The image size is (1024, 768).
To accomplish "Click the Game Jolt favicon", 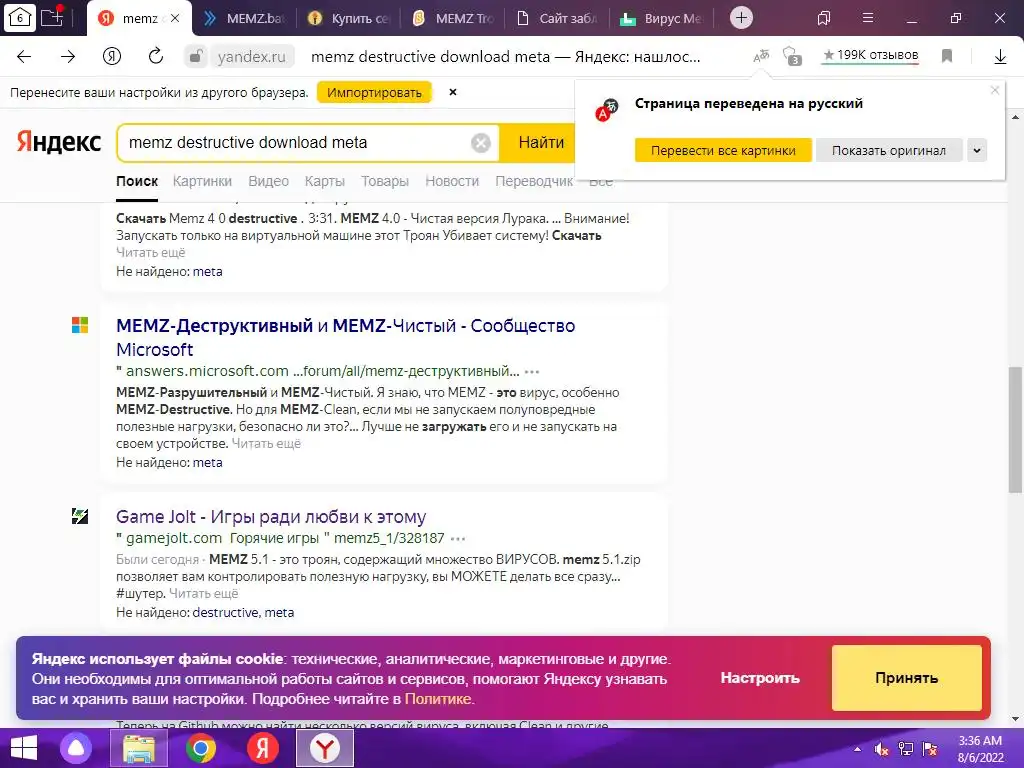I will coord(80,516).
